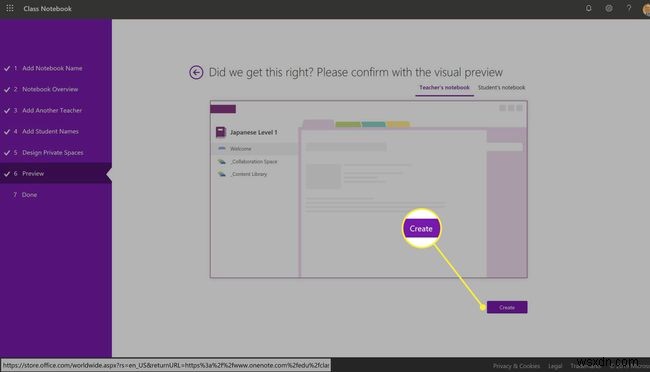The height and width of the screenshot is (372, 650).
Task: Open notifications bell icon
Action: [x=588, y=8]
